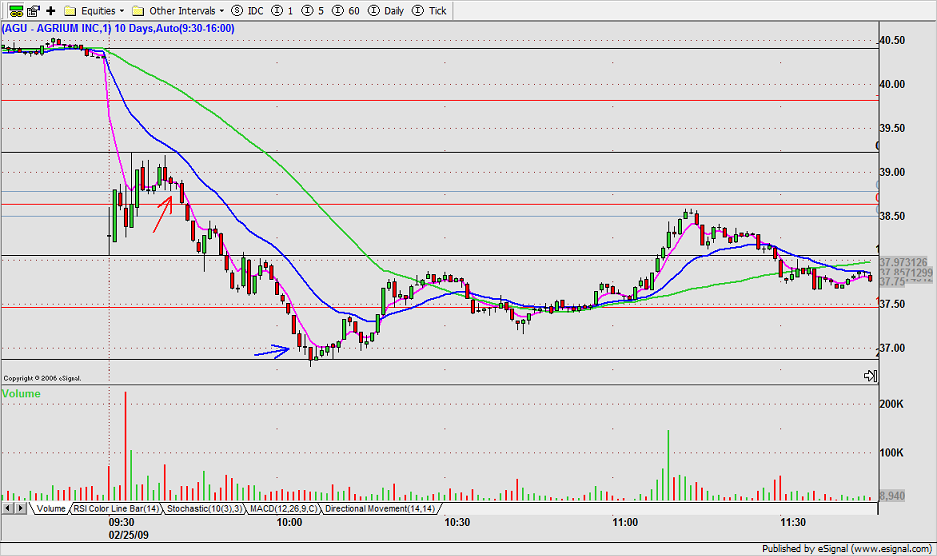Click the 38.50 price axis label
Viewport: 937px width, 556px height.
coord(892,216)
